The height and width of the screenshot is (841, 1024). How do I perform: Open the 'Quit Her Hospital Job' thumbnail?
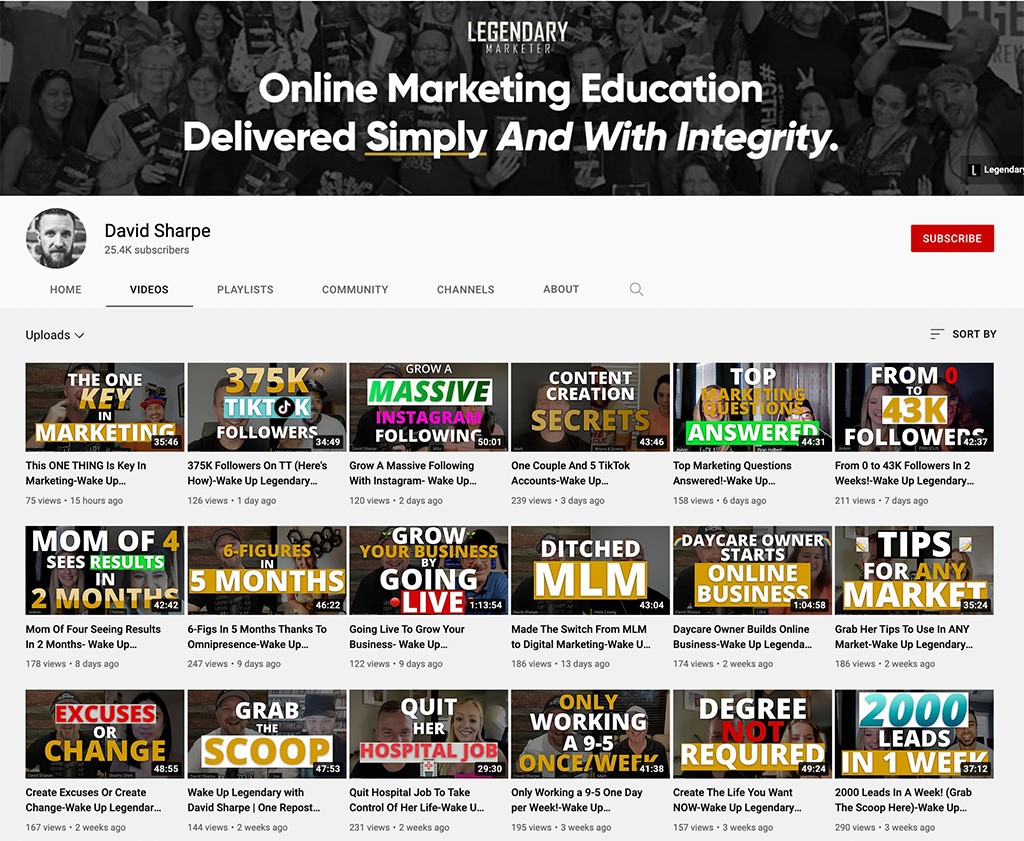(428, 734)
